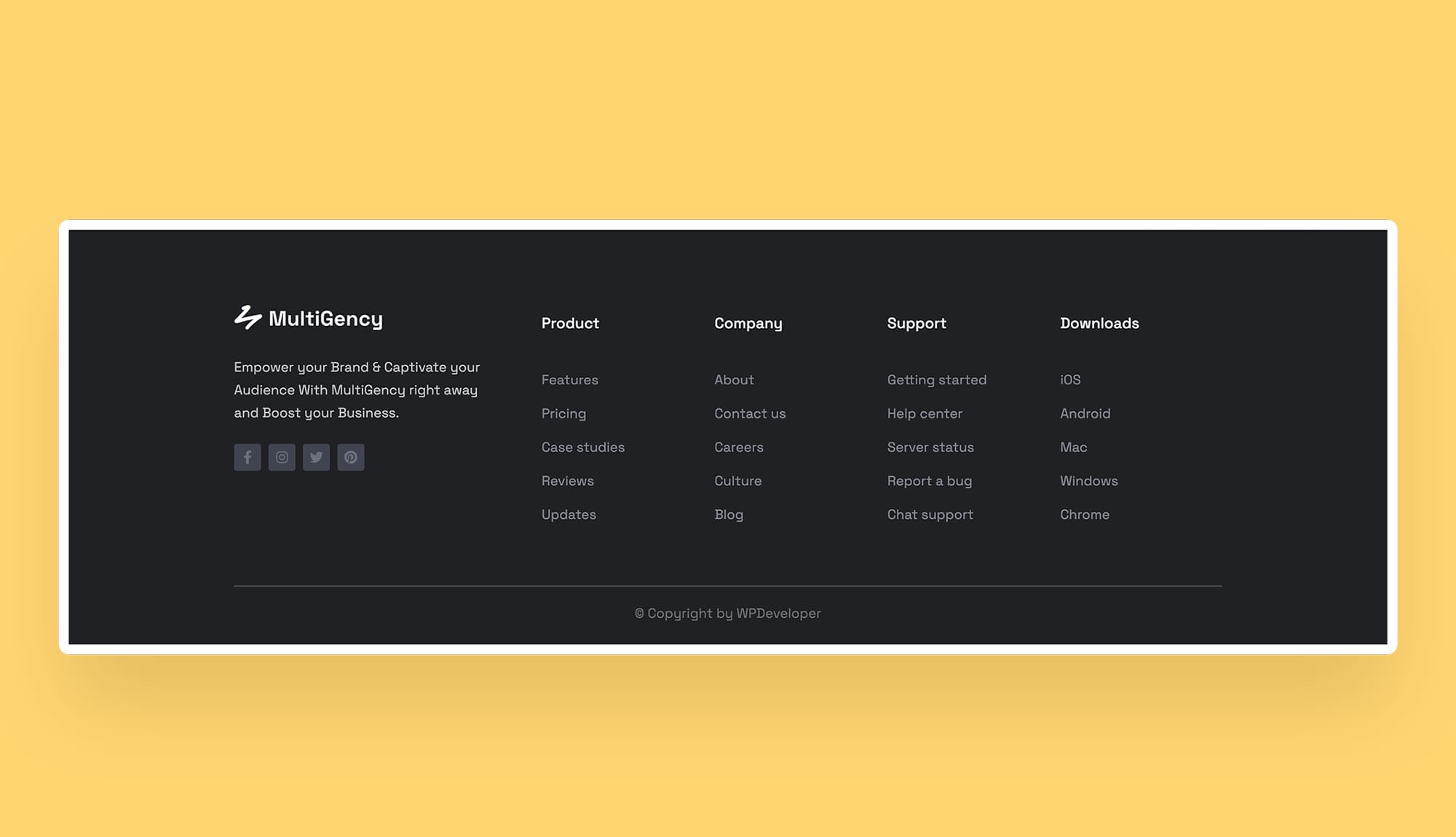Open the Contact us link
The width and height of the screenshot is (1456, 837).
point(750,413)
